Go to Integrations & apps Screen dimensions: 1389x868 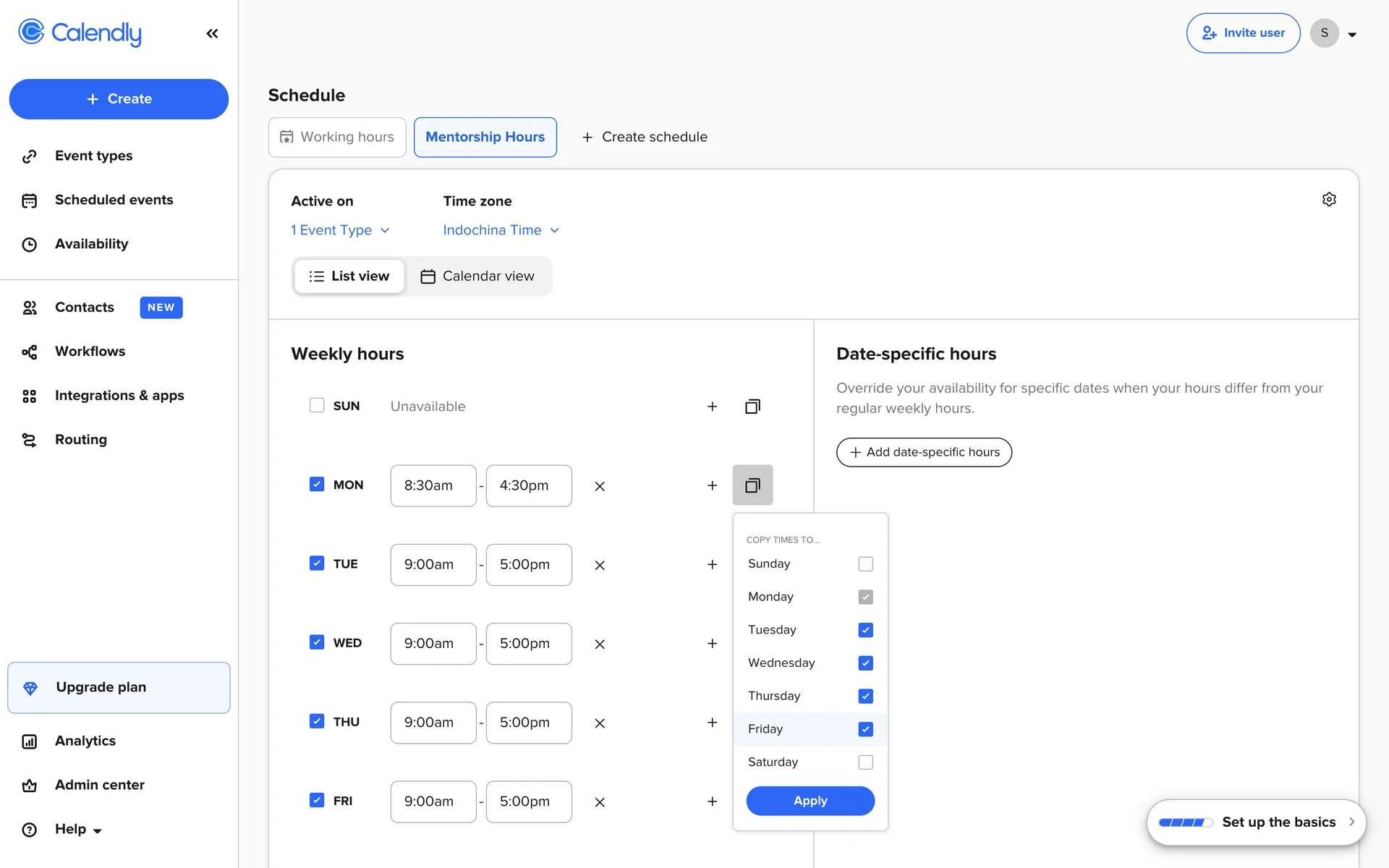(x=119, y=396)
